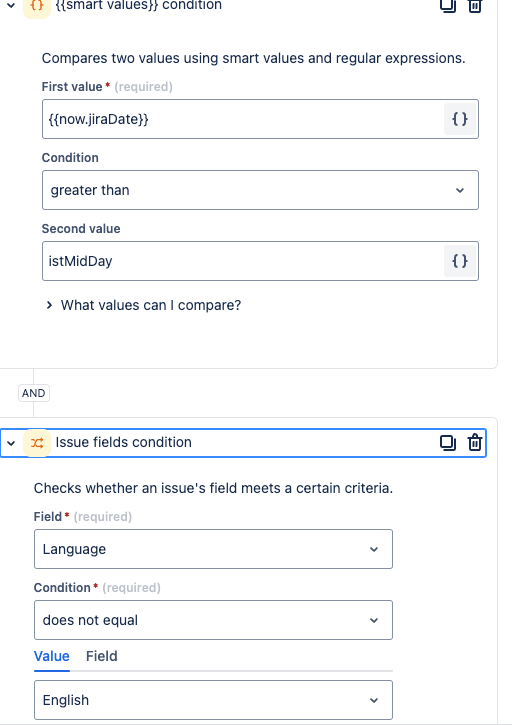The image size is (512, 725).
Task: Click the orange smart values braces icon
Action: click(37, 6)
